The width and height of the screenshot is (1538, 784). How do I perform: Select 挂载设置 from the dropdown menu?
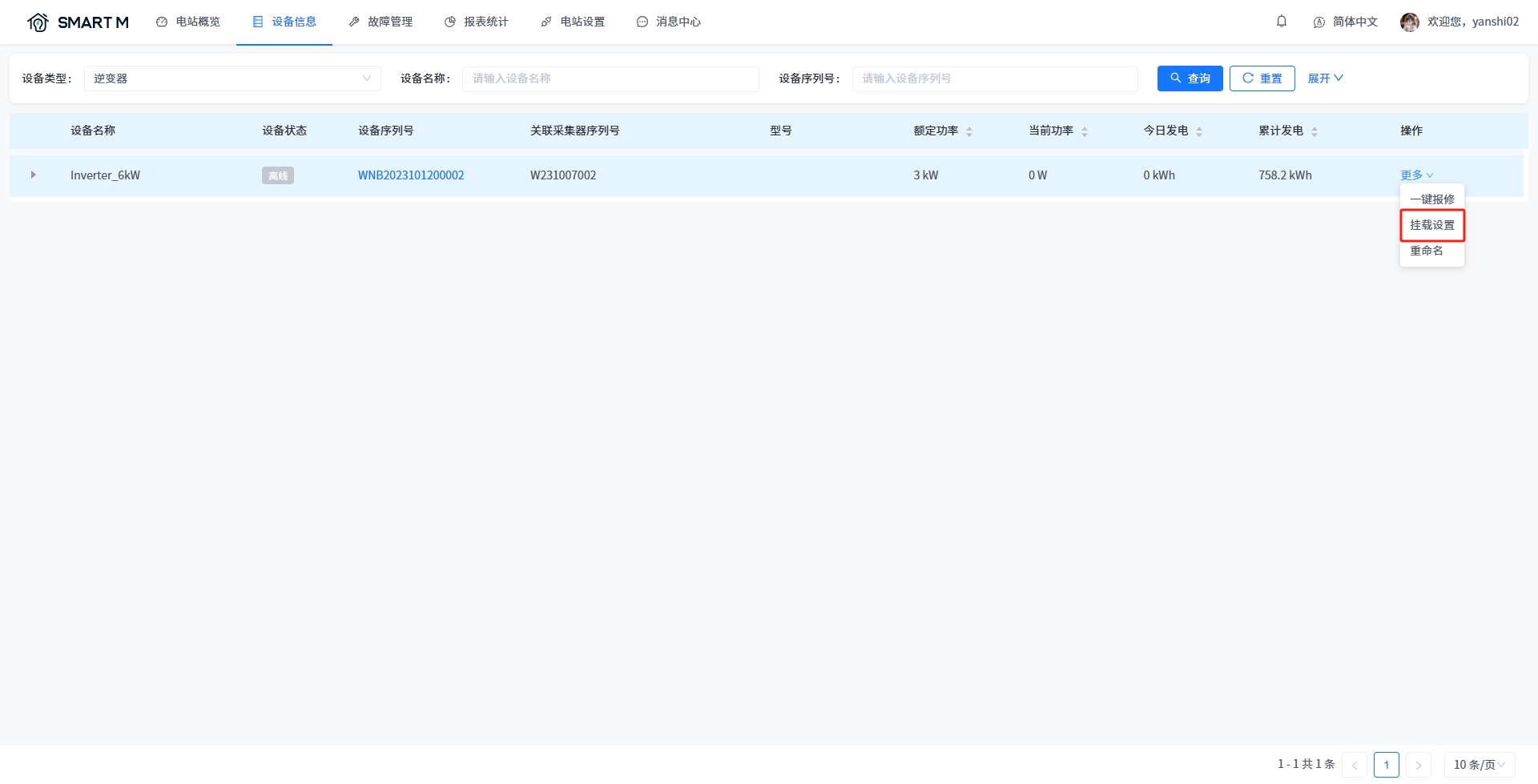1432,225
